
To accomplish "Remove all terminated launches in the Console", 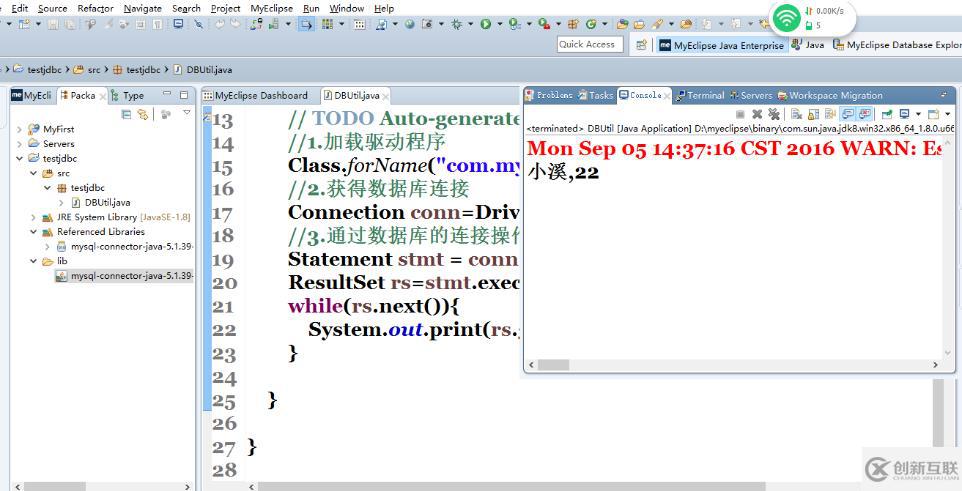I will (774, 114).
